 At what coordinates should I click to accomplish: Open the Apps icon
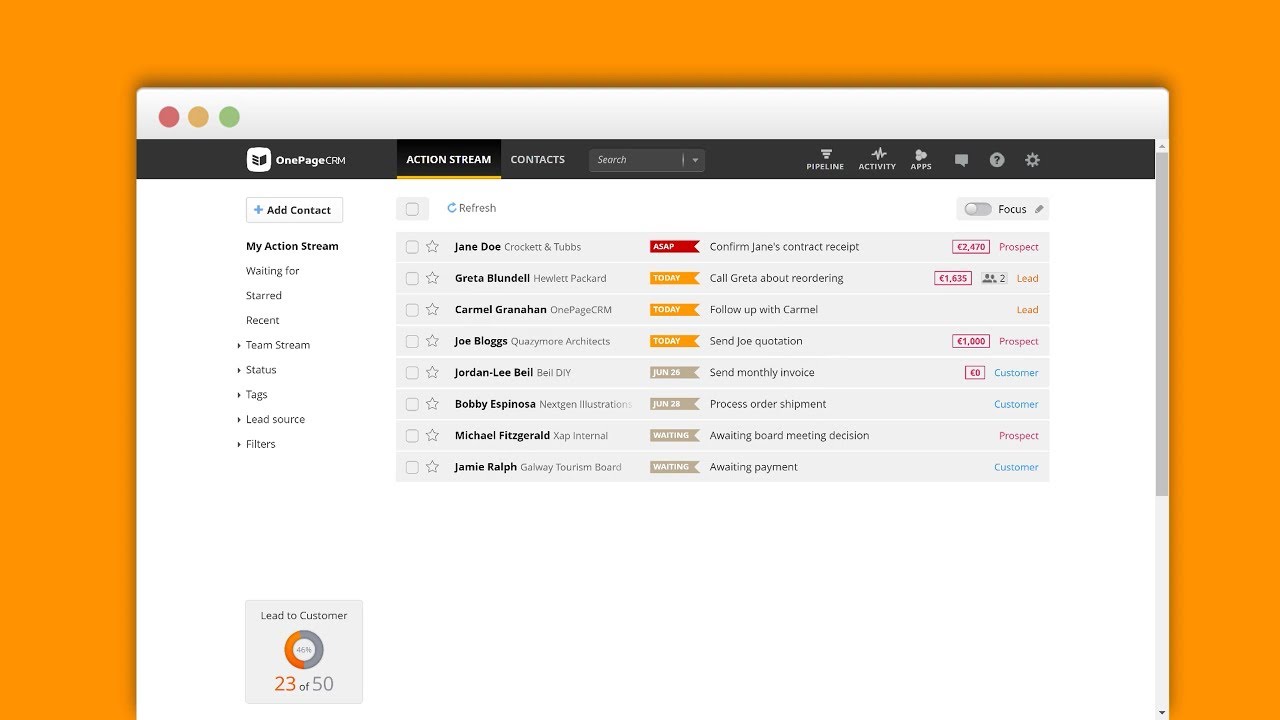click(x=921, y=159)
